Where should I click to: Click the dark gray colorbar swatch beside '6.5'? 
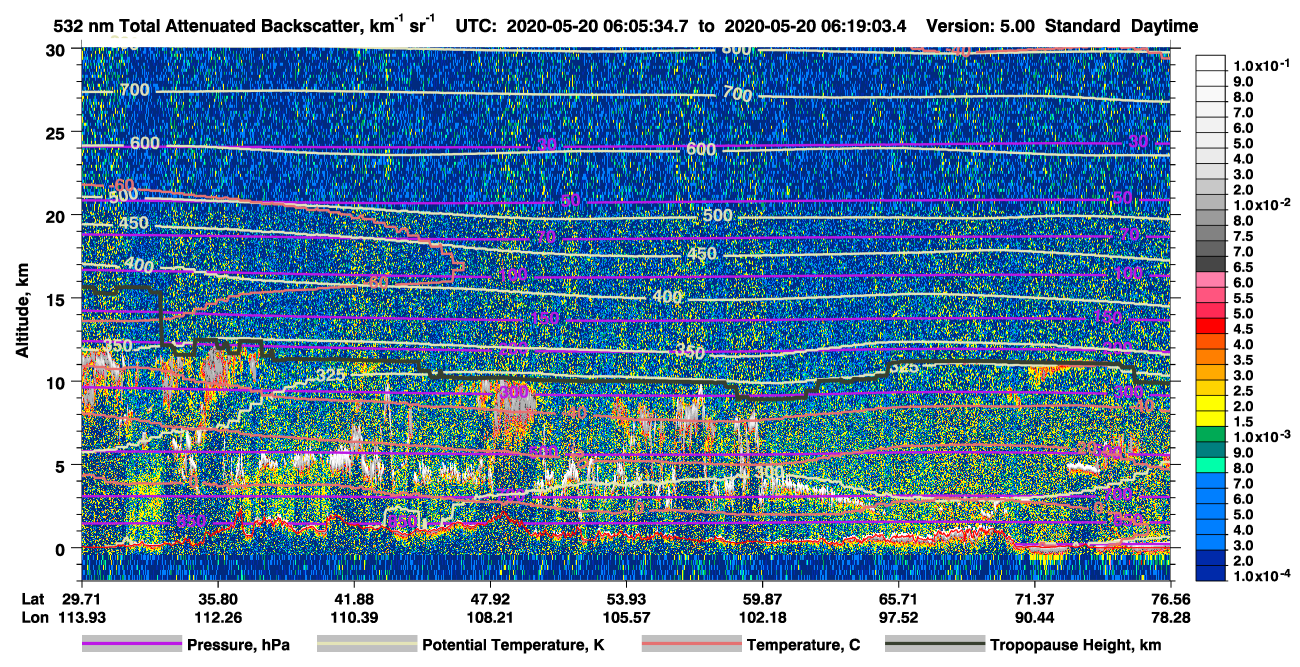tap(1211, 264)
